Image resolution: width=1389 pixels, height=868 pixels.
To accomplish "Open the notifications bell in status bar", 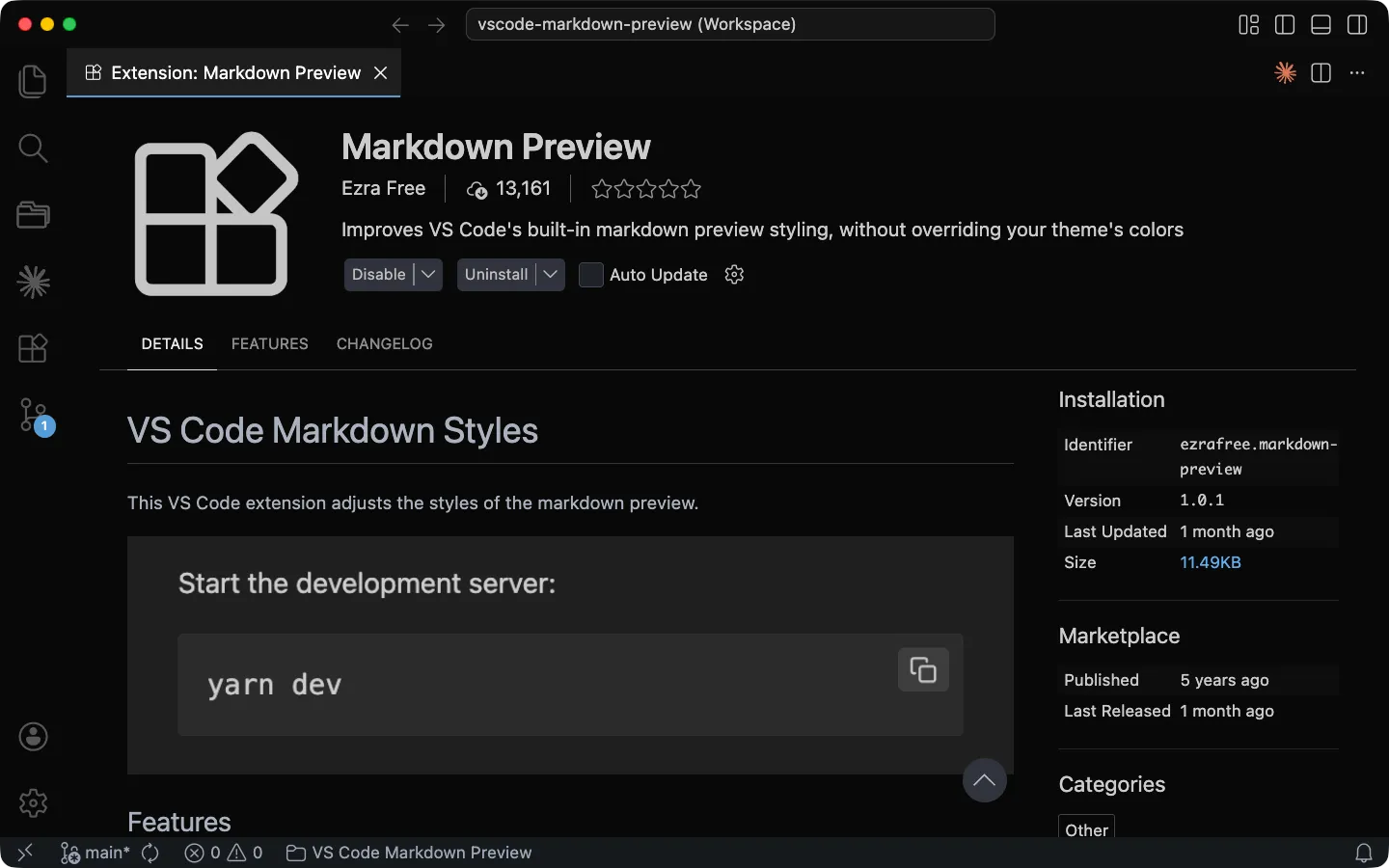I will tap(1364, 853).
